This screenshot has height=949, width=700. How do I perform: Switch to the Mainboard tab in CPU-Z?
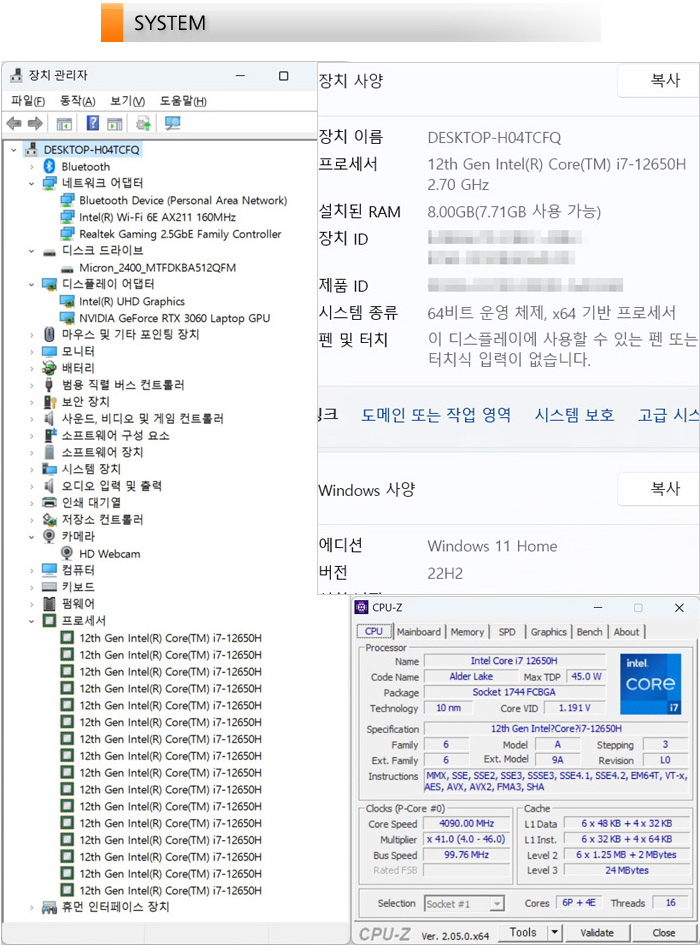click(419, 632)
